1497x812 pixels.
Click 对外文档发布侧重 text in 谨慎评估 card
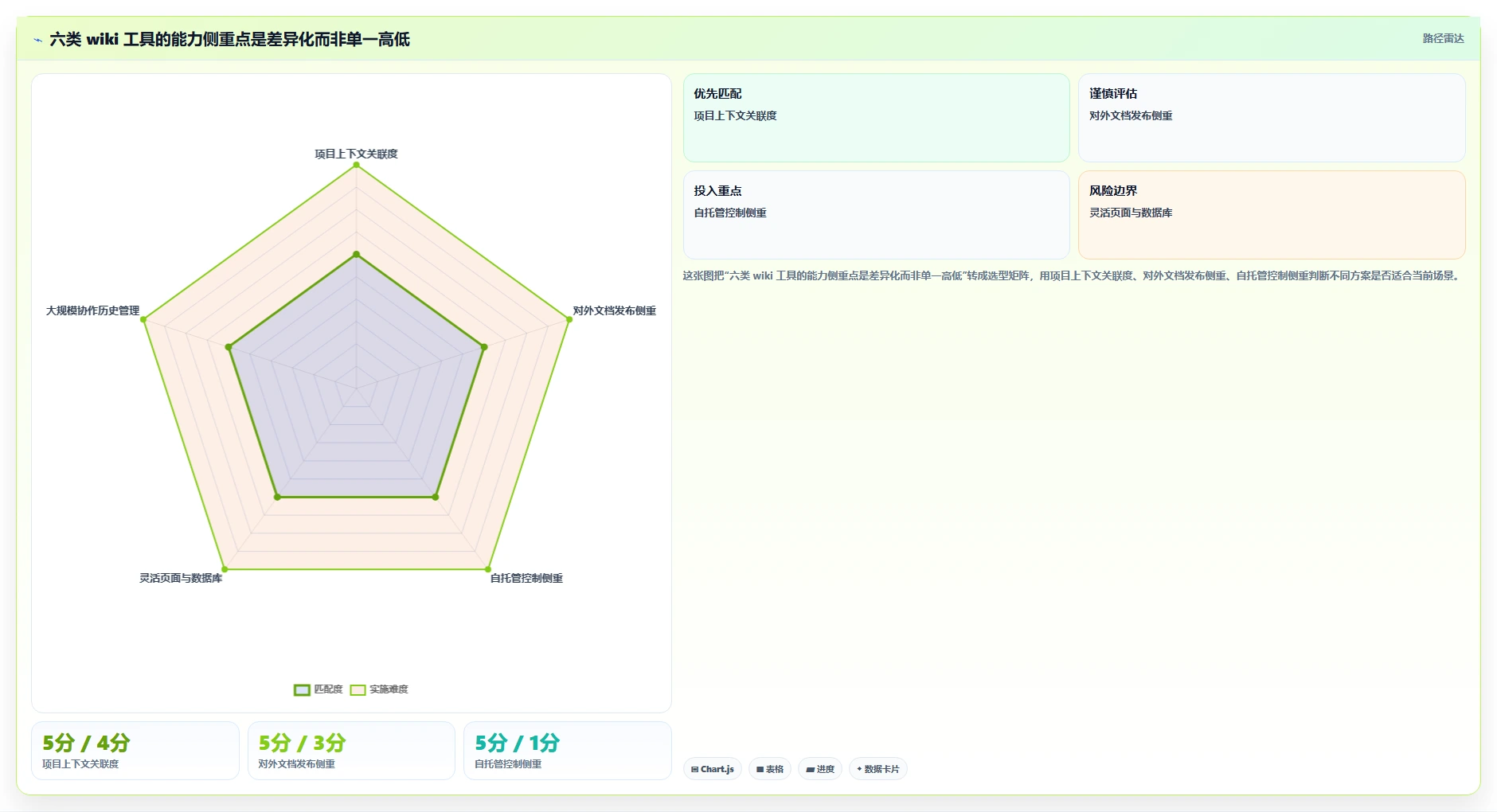pyautogui.click(x=1131, y=115)
